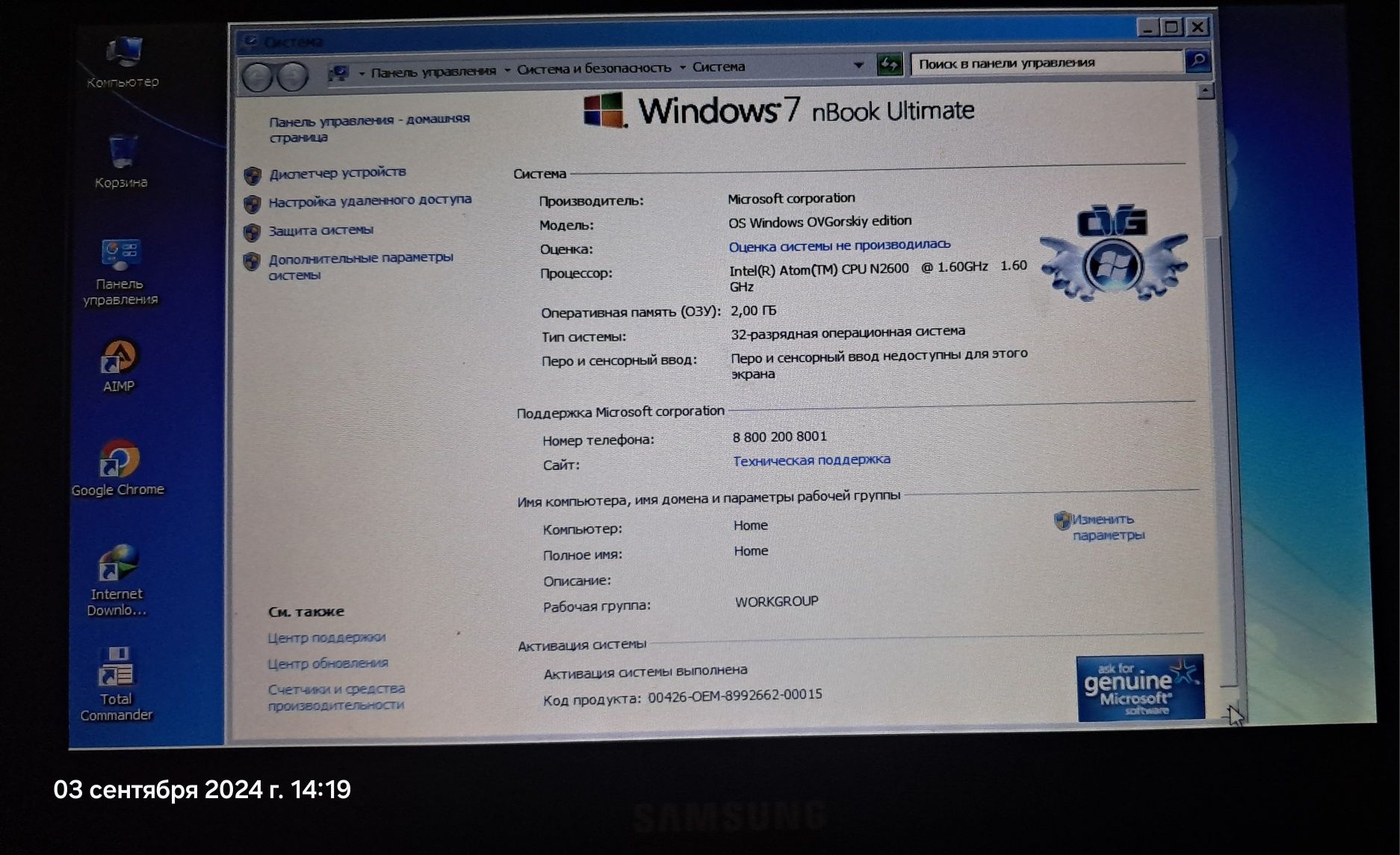Click the 2,00 ГБ memory value
This screenshot has height=855, width=1400.
[753, 311]
